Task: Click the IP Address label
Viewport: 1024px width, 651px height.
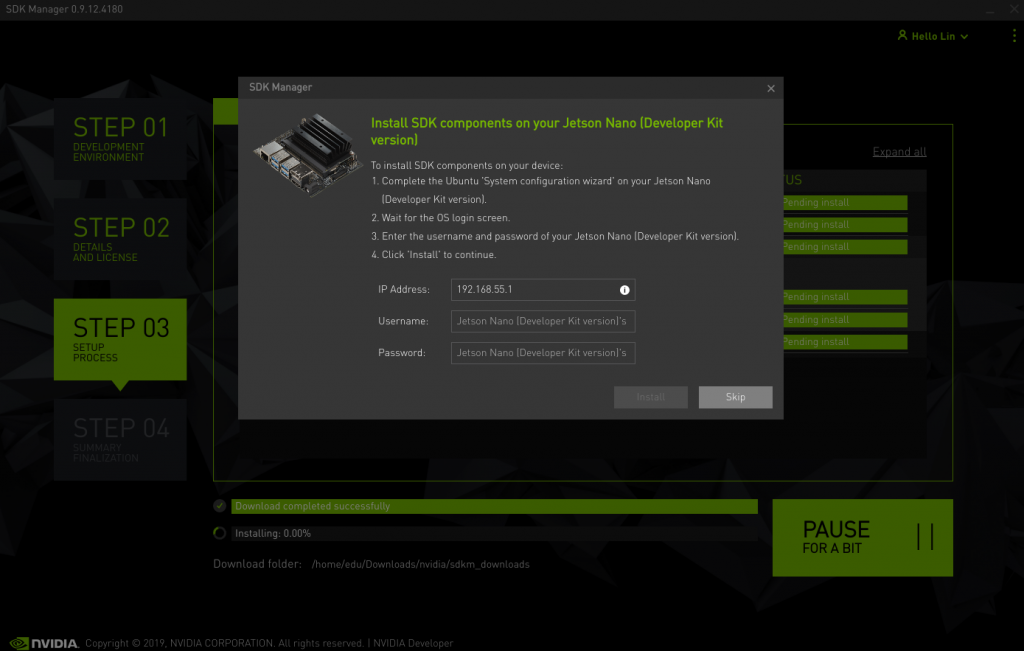Action: (x=404, y=289)
